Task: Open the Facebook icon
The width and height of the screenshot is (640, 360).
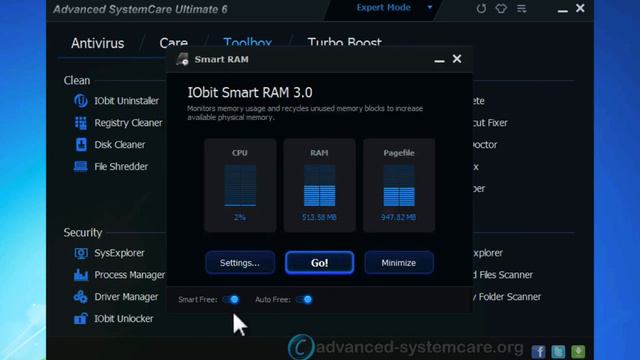Action: coord(538,351)
